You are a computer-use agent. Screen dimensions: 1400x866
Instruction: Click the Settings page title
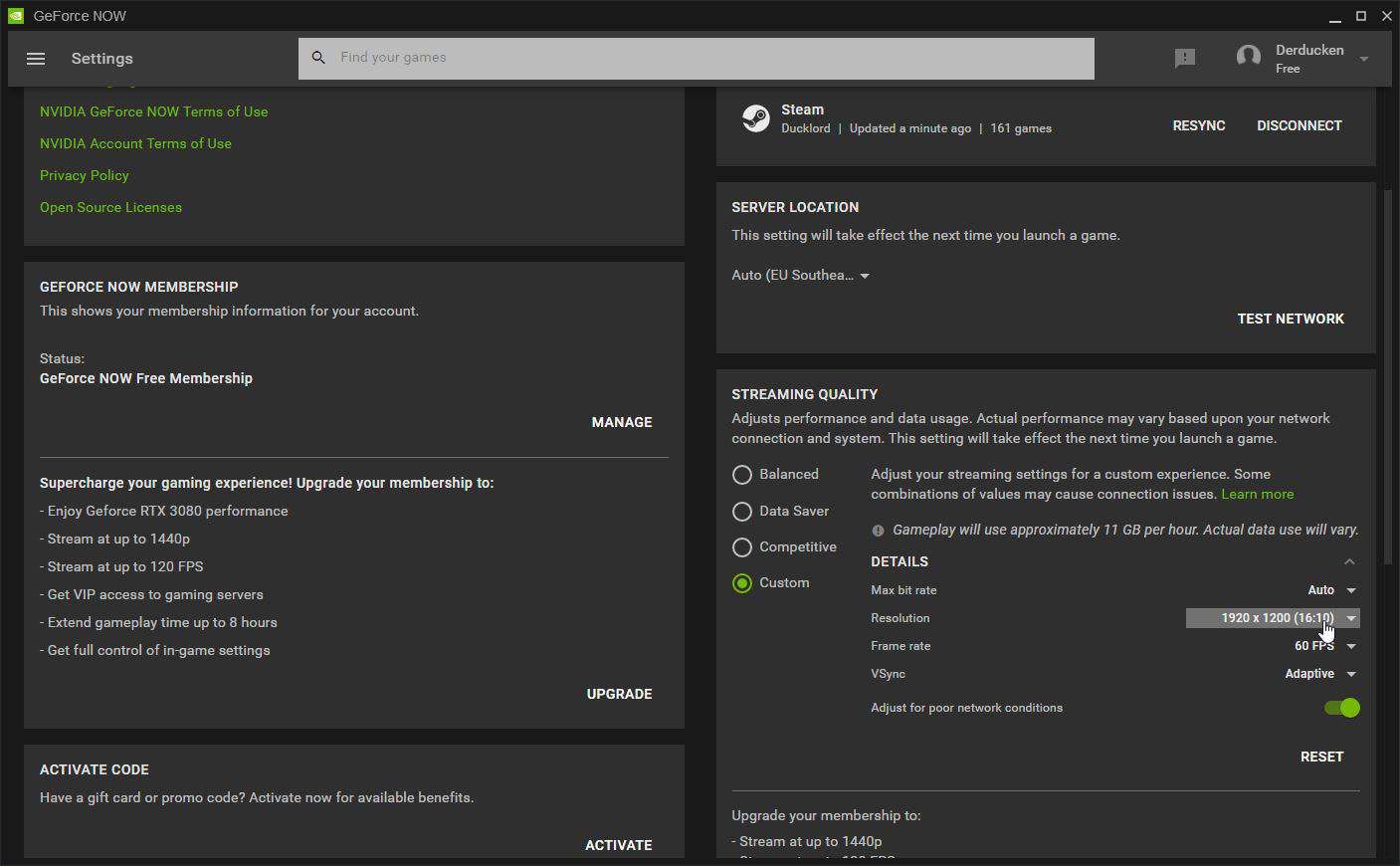coord(102,59)
